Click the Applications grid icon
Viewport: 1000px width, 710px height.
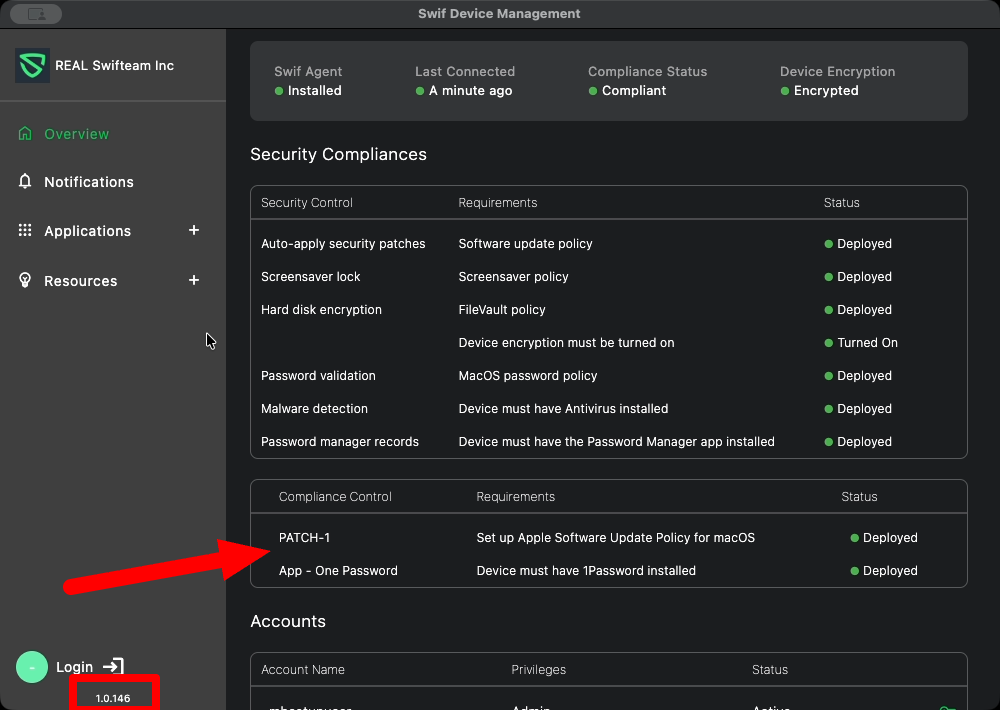pos(25,230)
